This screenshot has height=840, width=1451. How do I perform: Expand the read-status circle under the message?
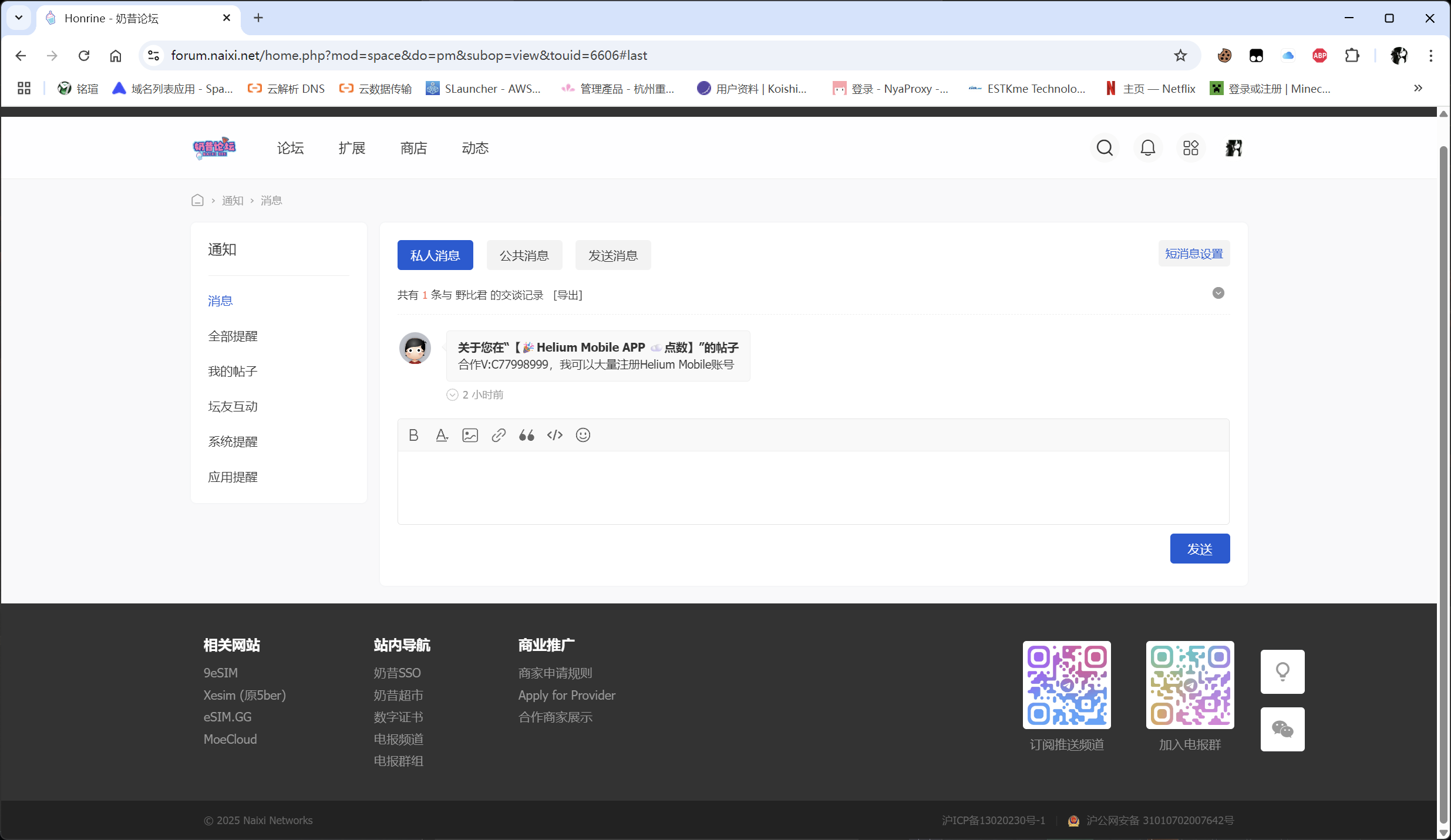click(x=452, y=394)
